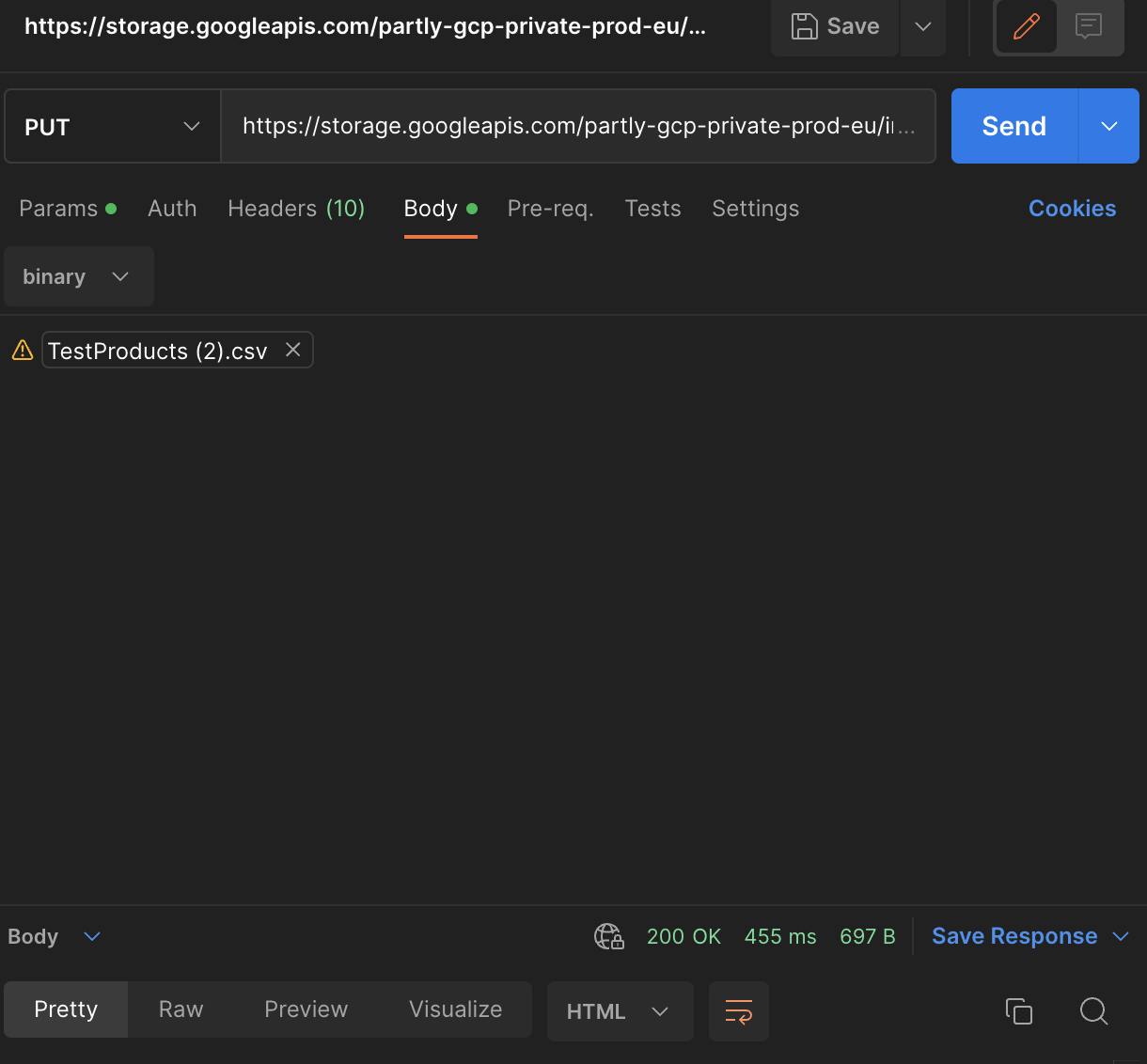
Task: Open the comments panel icon
Action: point(1089,26)
